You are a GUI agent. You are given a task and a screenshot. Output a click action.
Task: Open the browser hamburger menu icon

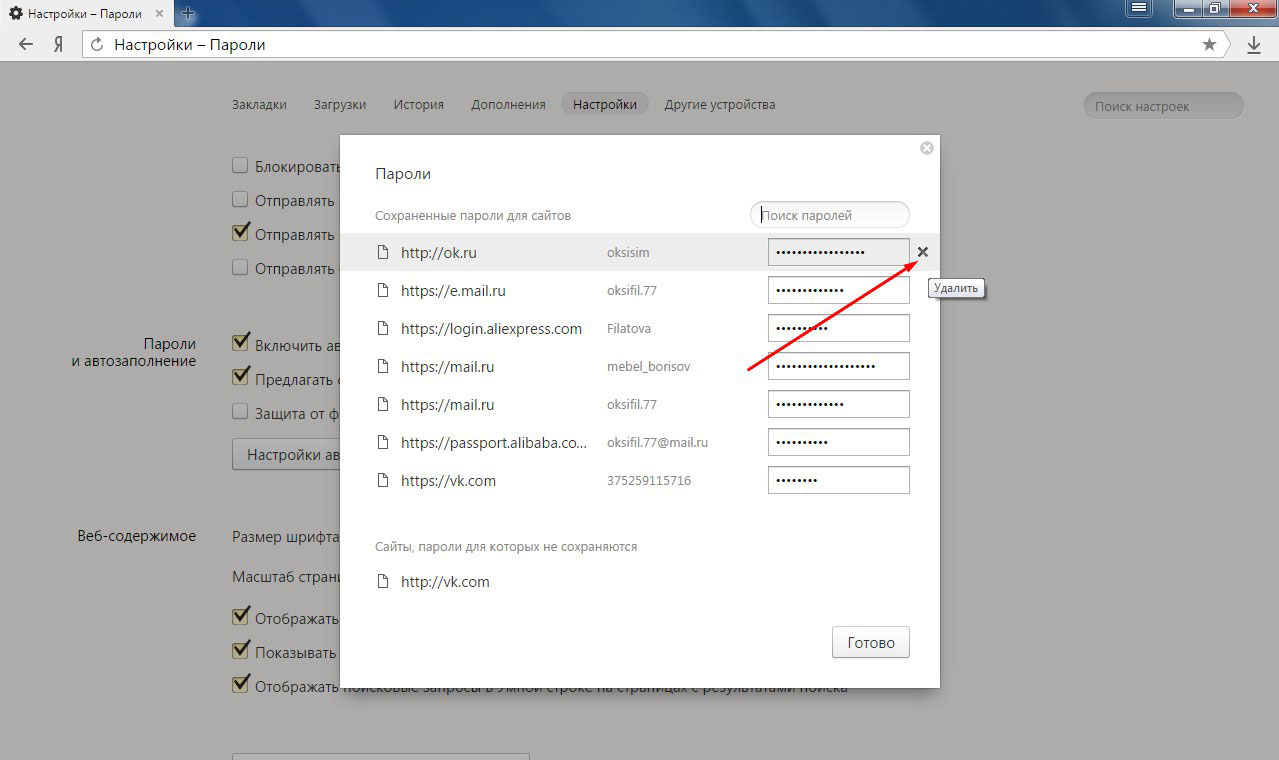pyautogui.click(x=1138, y=8)
